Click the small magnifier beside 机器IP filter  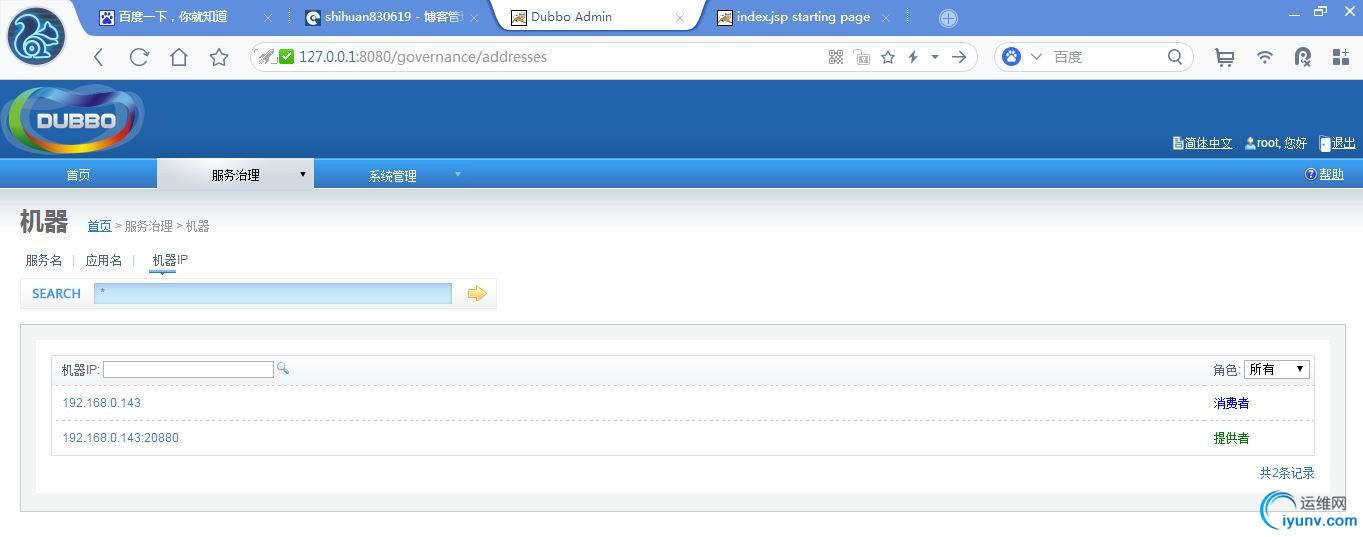tap(283, 369)
